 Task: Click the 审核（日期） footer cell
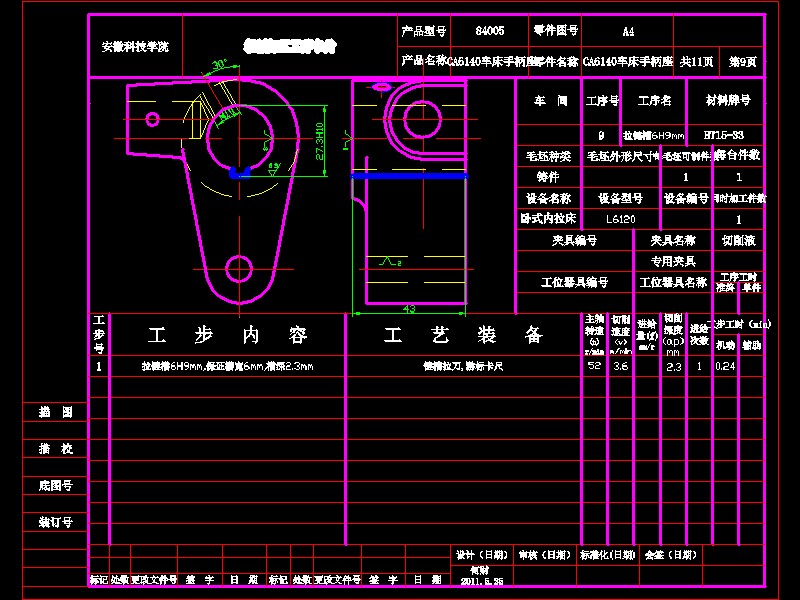pos(545,555)
